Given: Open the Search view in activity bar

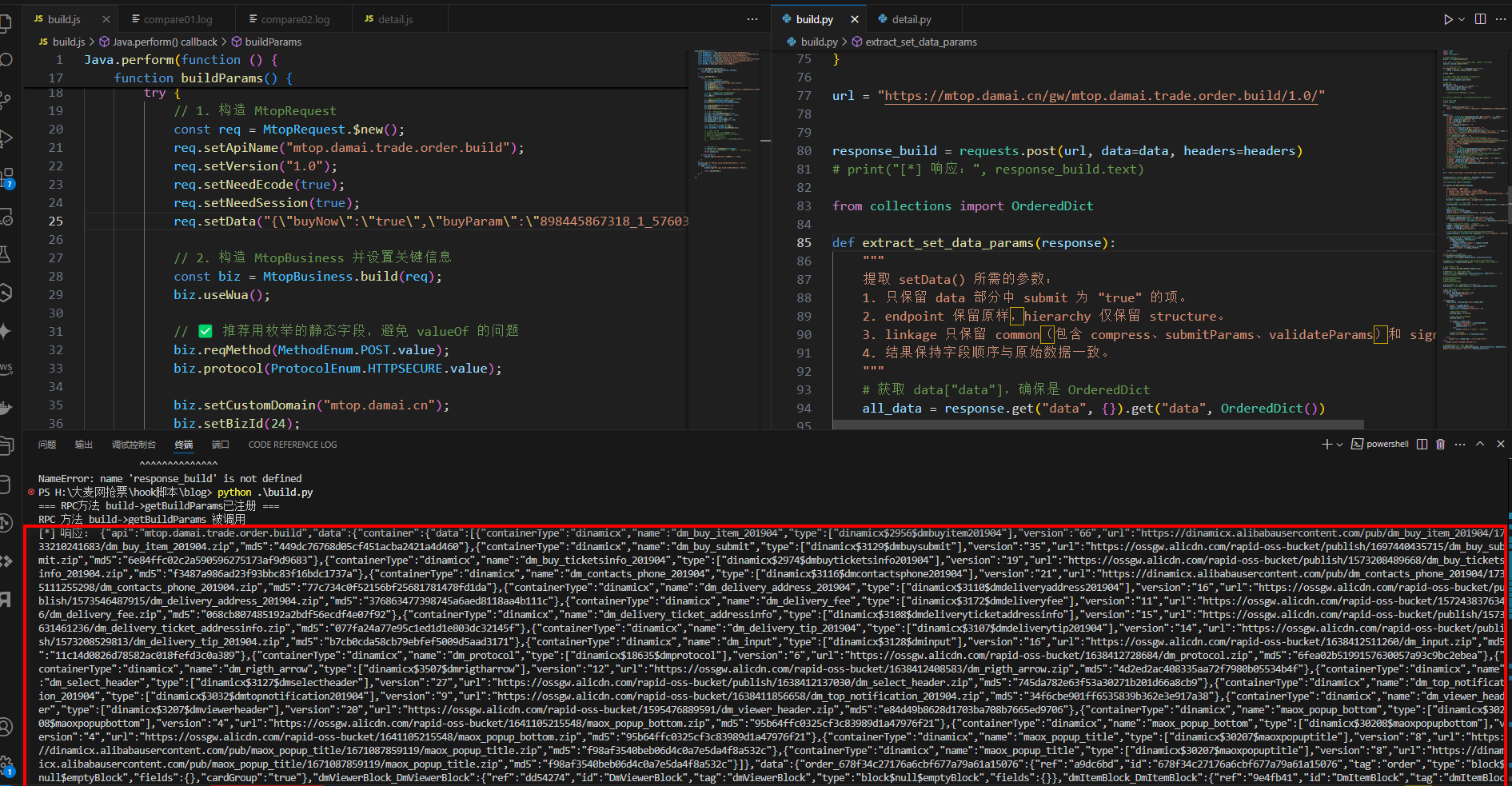Looking at the screenshot, I should tap(5, 61).
